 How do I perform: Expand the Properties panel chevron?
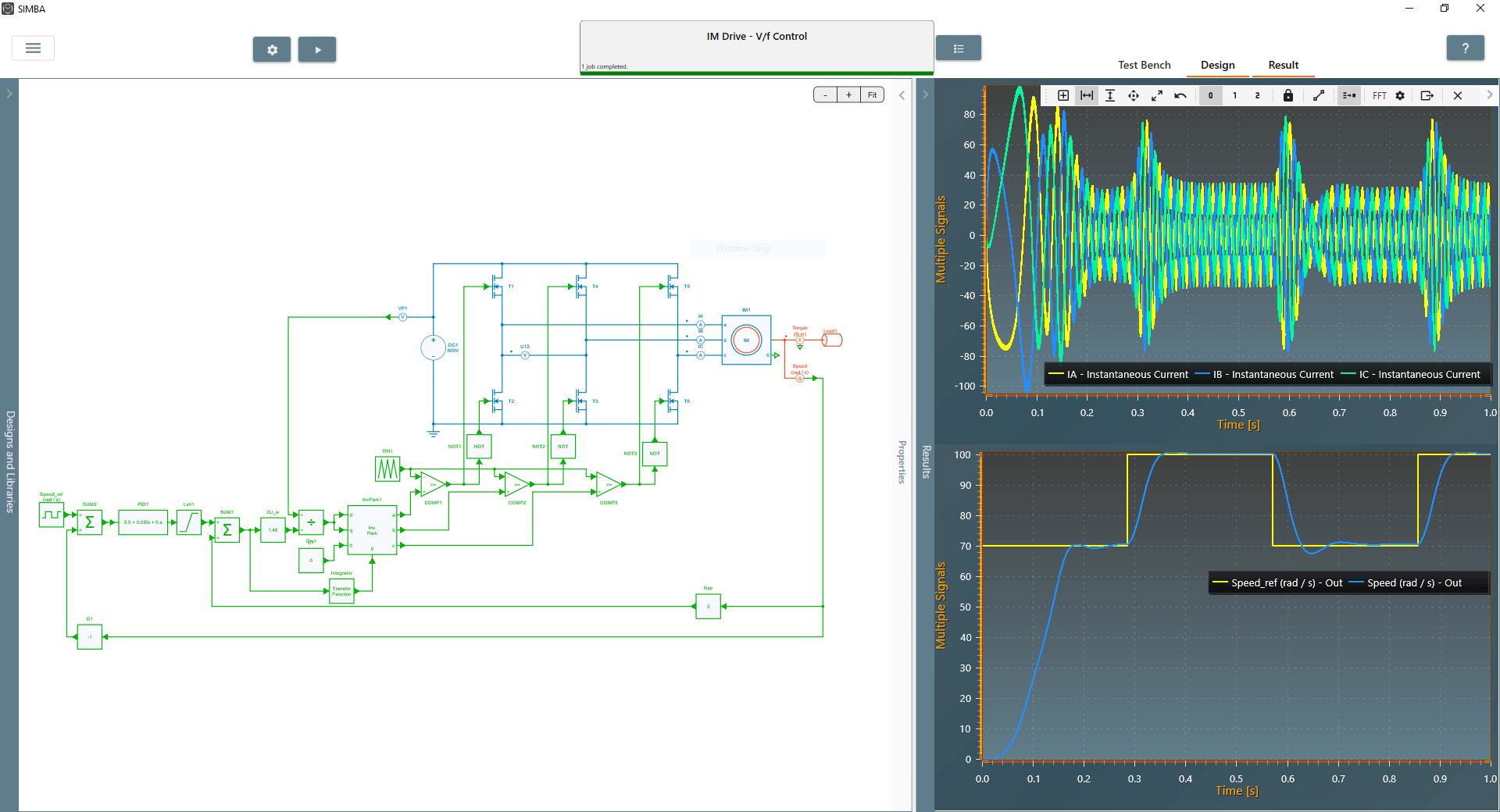click(902, 95)
